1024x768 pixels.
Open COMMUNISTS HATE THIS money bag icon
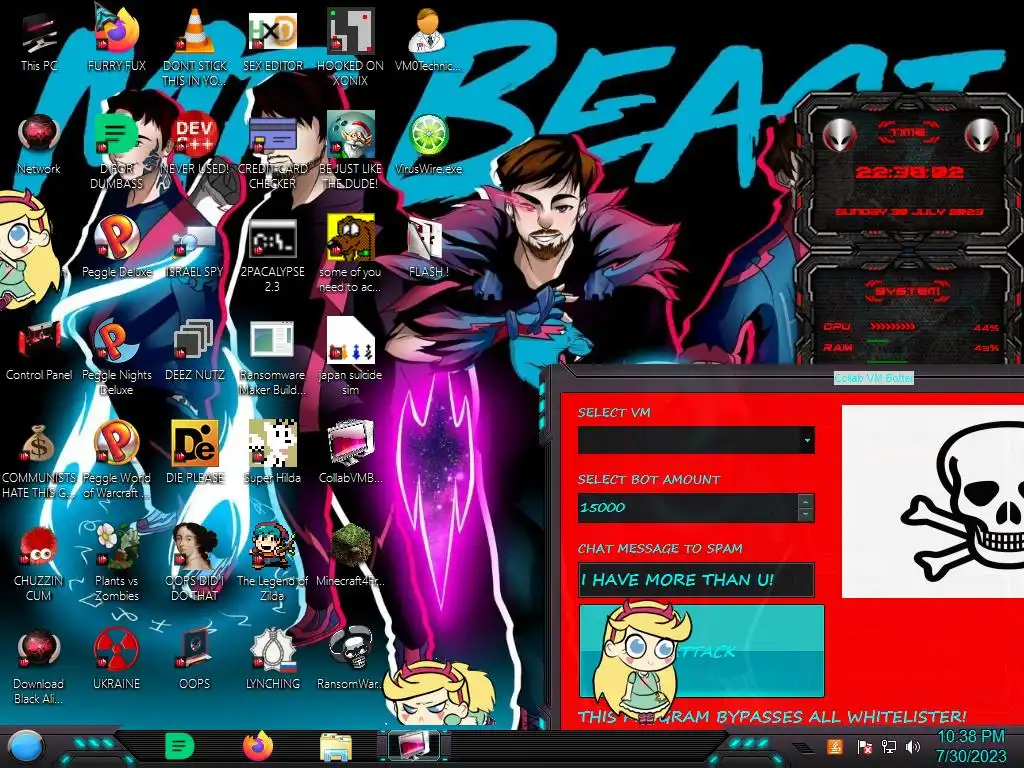click(39, 460)
